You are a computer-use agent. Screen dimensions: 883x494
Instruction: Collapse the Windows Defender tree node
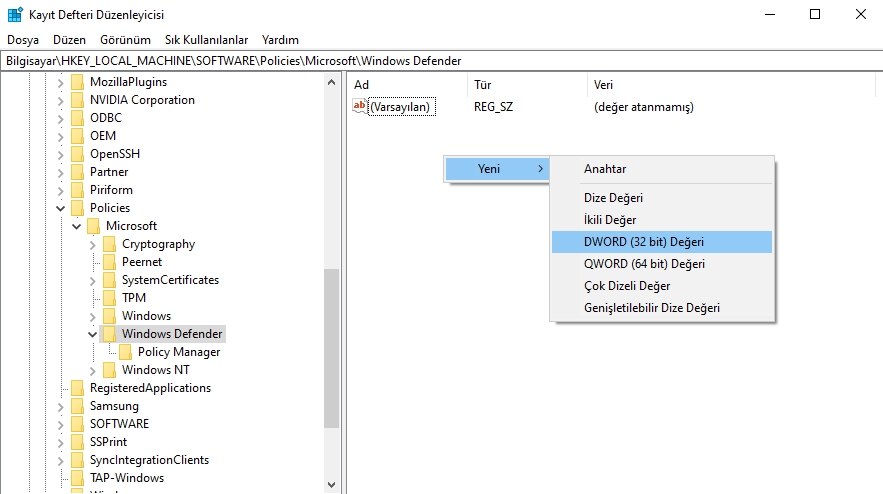click(92, 334)
